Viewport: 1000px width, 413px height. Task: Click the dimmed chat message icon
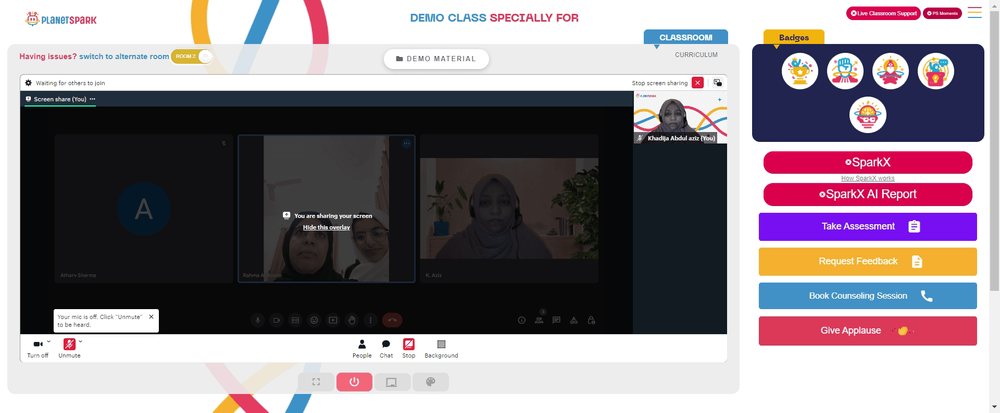pos(557,320)
